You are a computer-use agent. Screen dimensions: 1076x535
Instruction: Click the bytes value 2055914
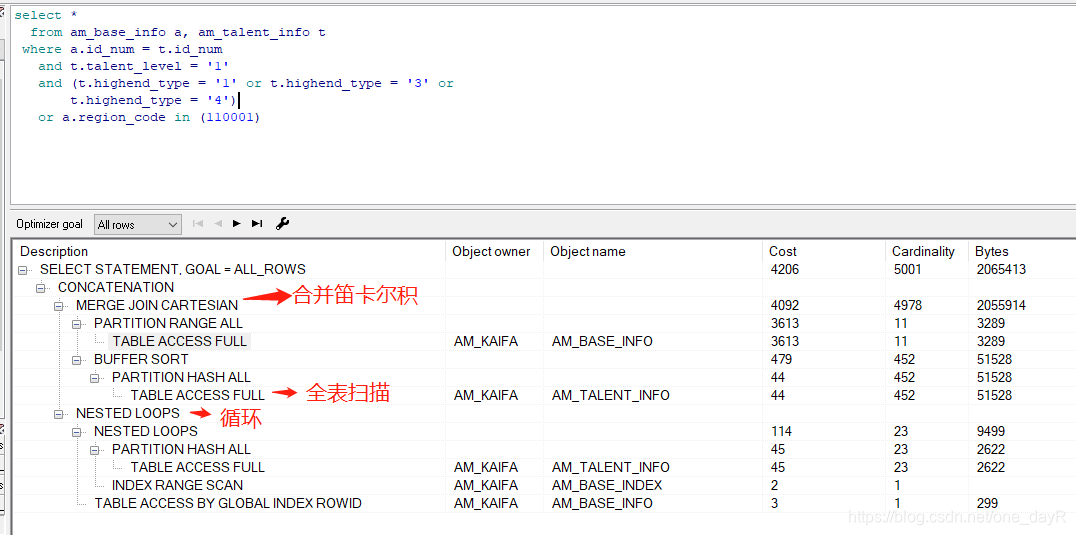tap(1001, 305)
